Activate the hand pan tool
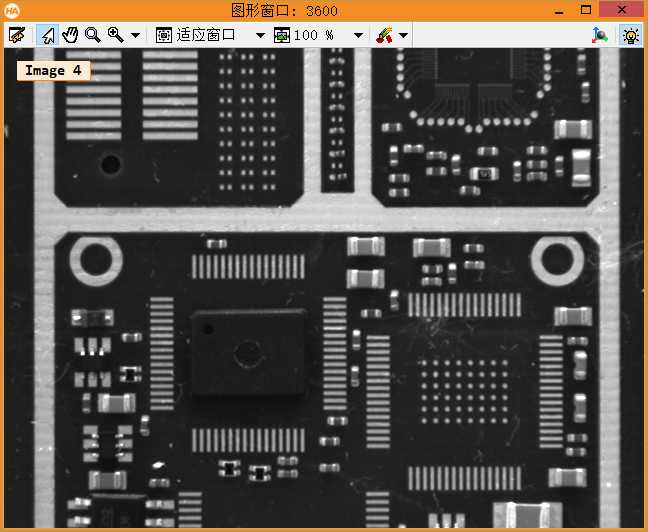 [x=70, y=35]
